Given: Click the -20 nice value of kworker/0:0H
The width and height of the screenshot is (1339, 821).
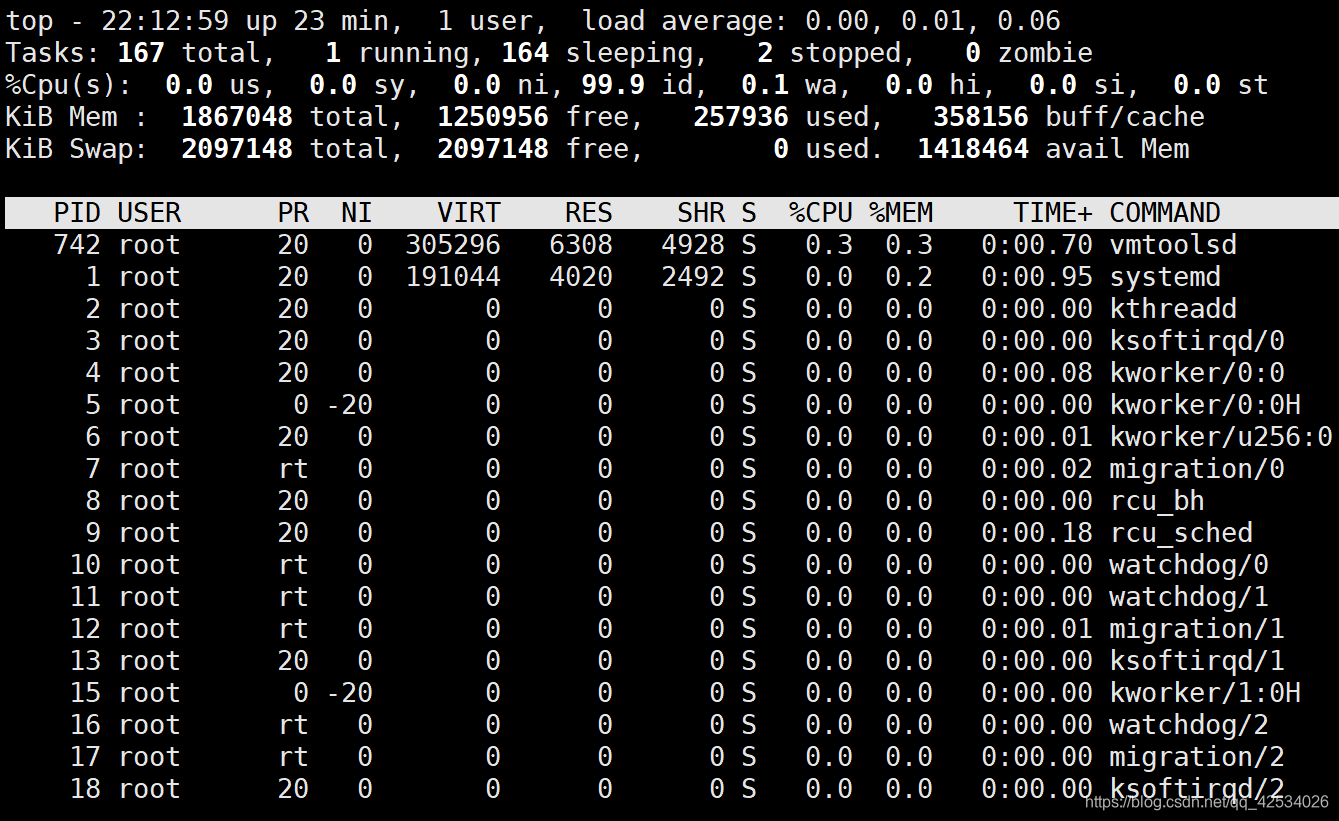Looking at the screenshot, I should 349,405.
